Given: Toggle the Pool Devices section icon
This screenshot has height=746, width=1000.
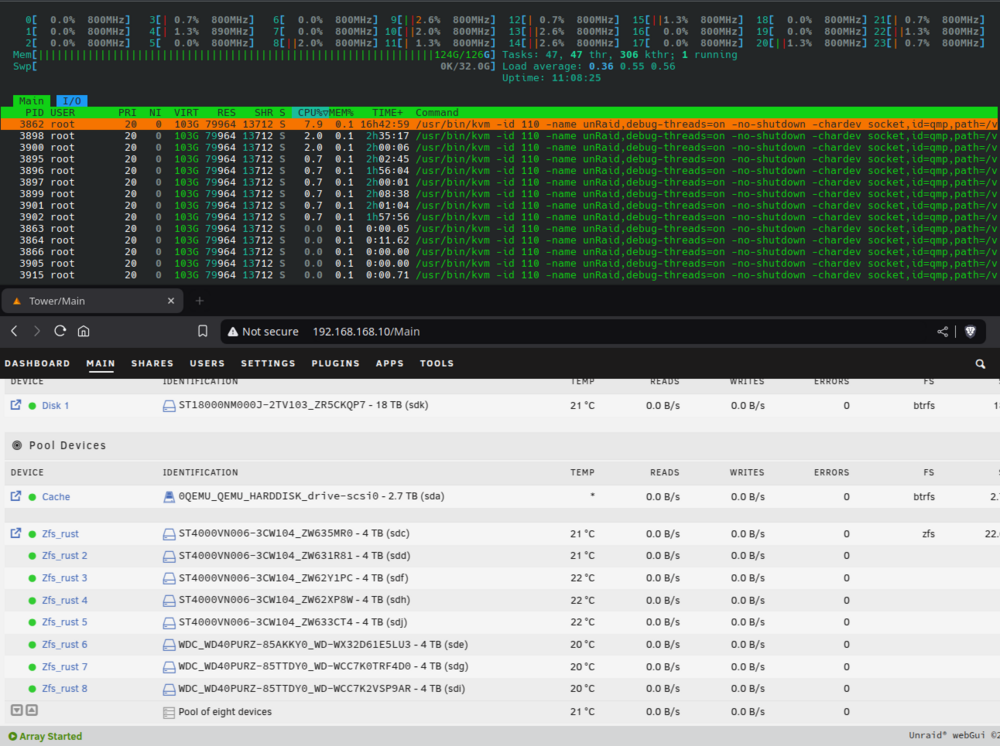Looking at the screenshot, I should (x=17, y=445).
